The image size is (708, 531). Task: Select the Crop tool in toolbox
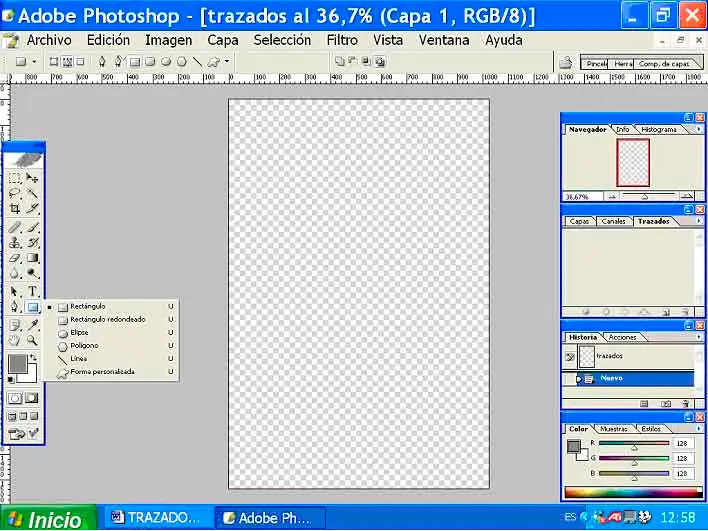15,209
